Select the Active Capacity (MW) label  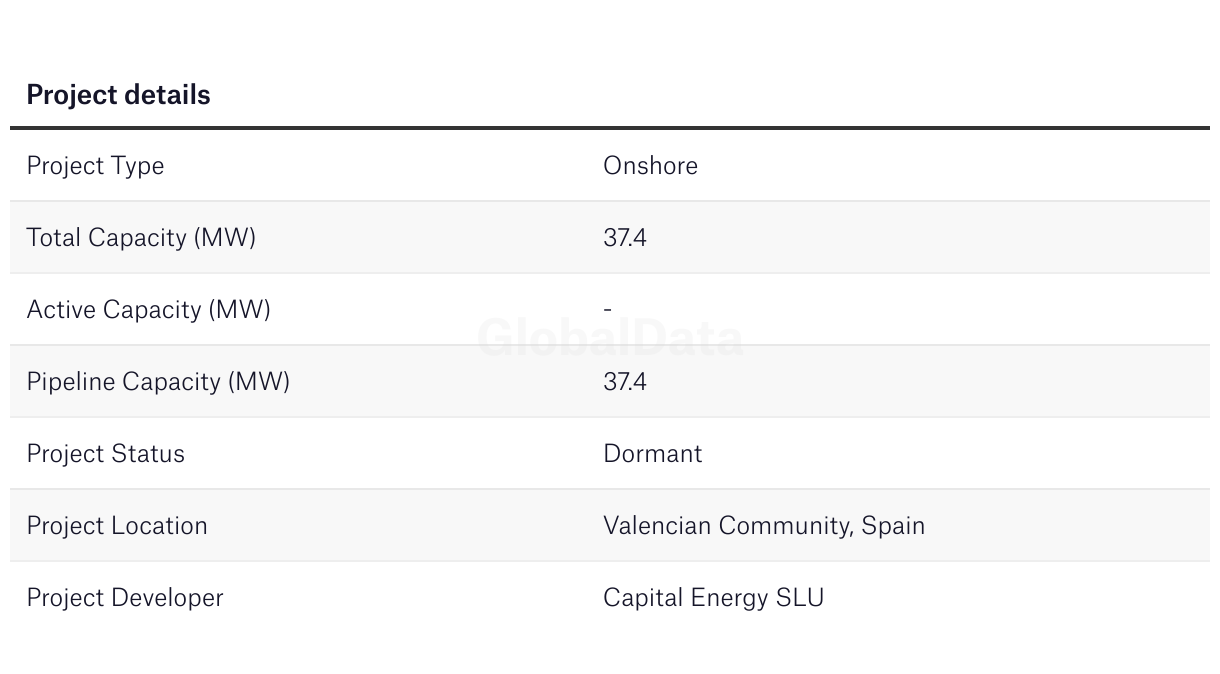(x=148, y=310)
